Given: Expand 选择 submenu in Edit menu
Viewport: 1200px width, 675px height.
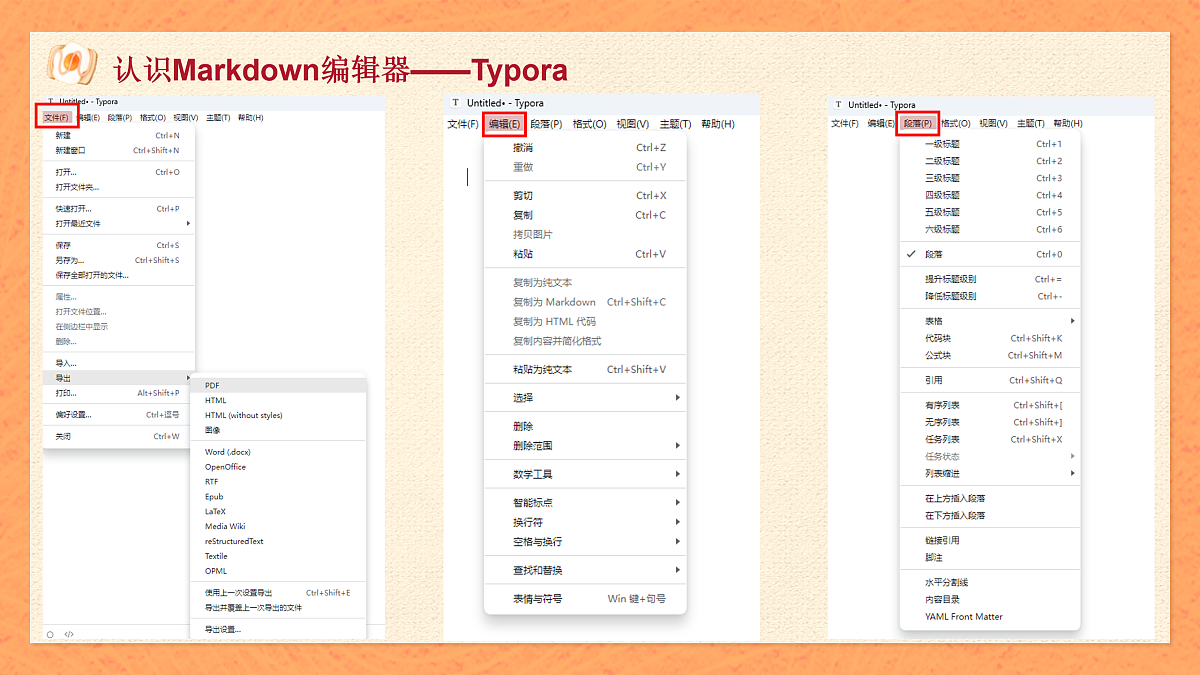Looking at the screenshot, I should coord(585,398).
